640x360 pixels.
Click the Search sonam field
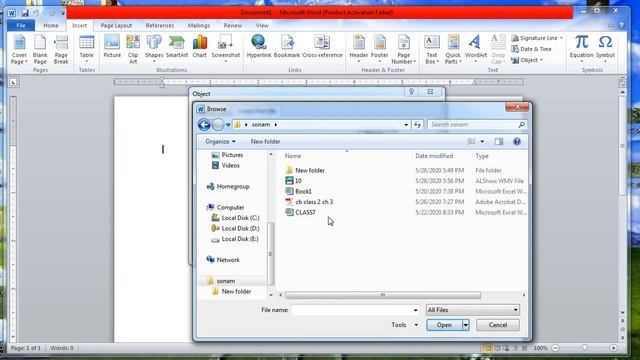click(x=477, y=125)
